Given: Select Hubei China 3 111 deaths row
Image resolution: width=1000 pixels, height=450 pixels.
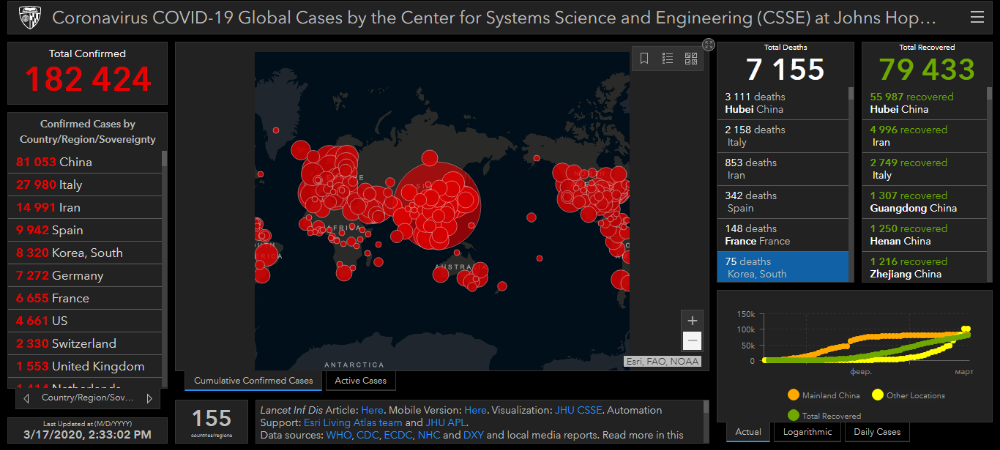Looking at the screenshot, I should coord(783,103).
